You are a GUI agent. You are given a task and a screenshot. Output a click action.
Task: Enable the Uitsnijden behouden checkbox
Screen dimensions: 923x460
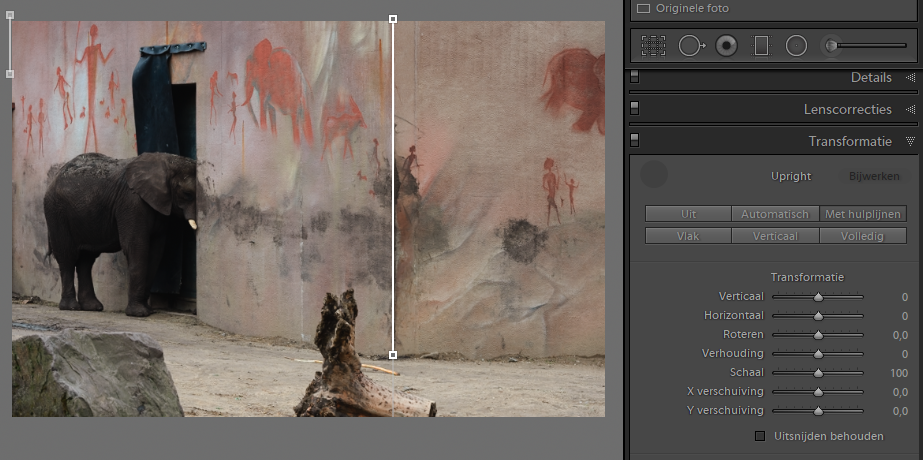pyautogui.click(x=760, y=436)
